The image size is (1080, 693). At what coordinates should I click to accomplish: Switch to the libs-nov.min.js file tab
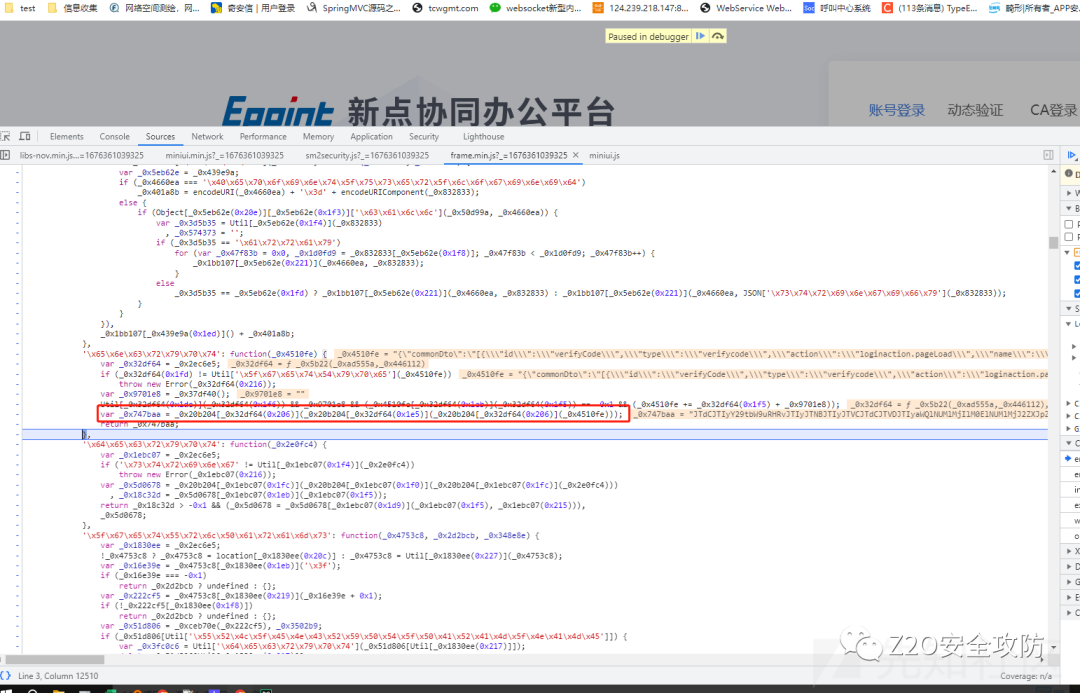(82, 156)
